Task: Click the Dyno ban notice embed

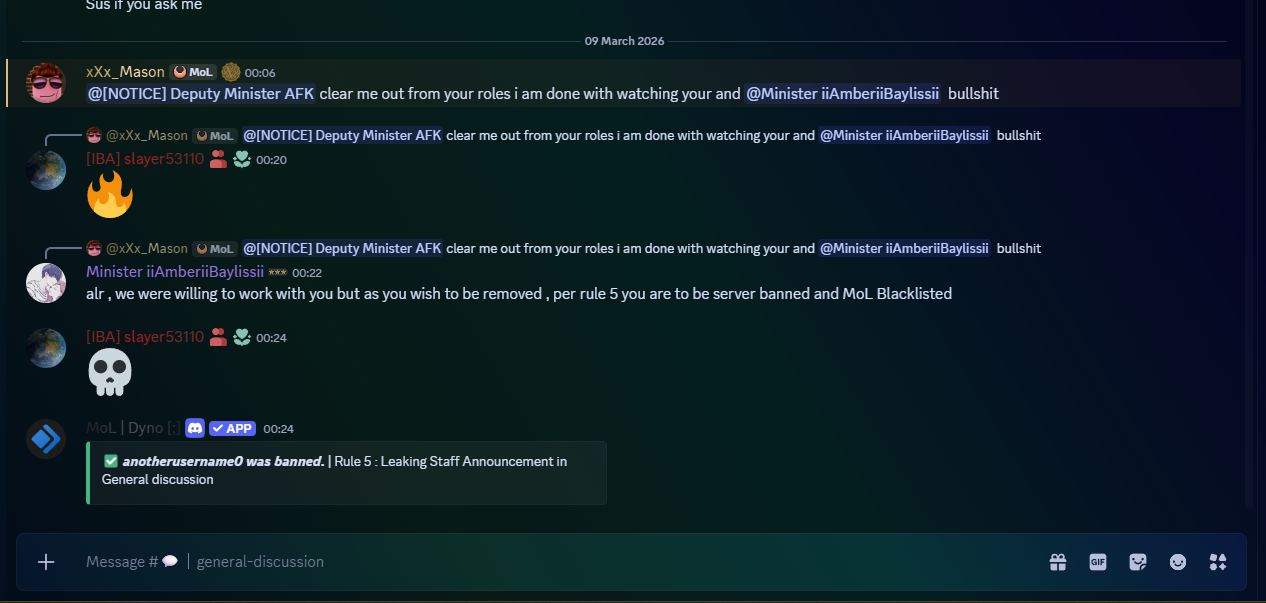Action: pos(346,472)
